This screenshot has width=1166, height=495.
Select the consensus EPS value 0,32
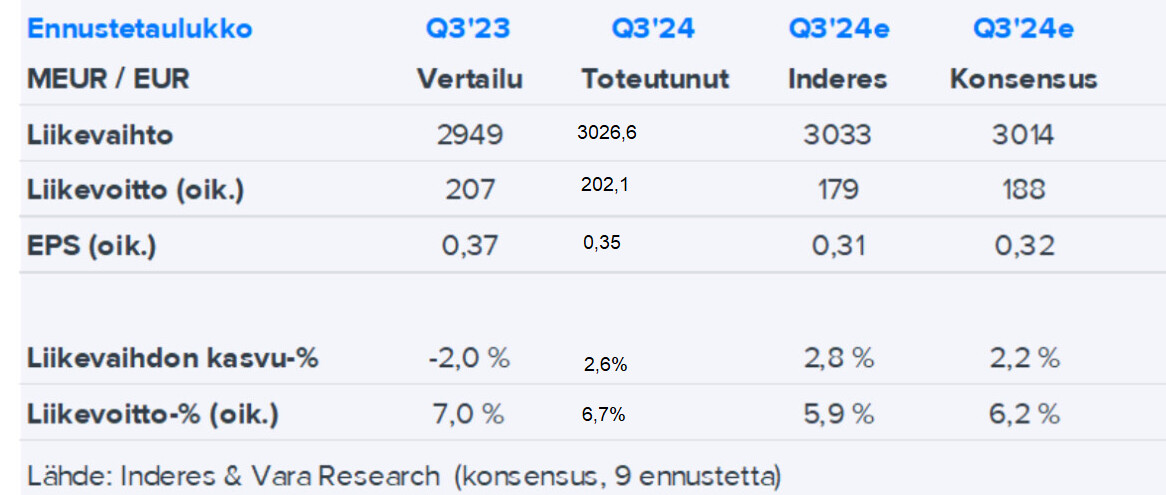point(1024,246)
